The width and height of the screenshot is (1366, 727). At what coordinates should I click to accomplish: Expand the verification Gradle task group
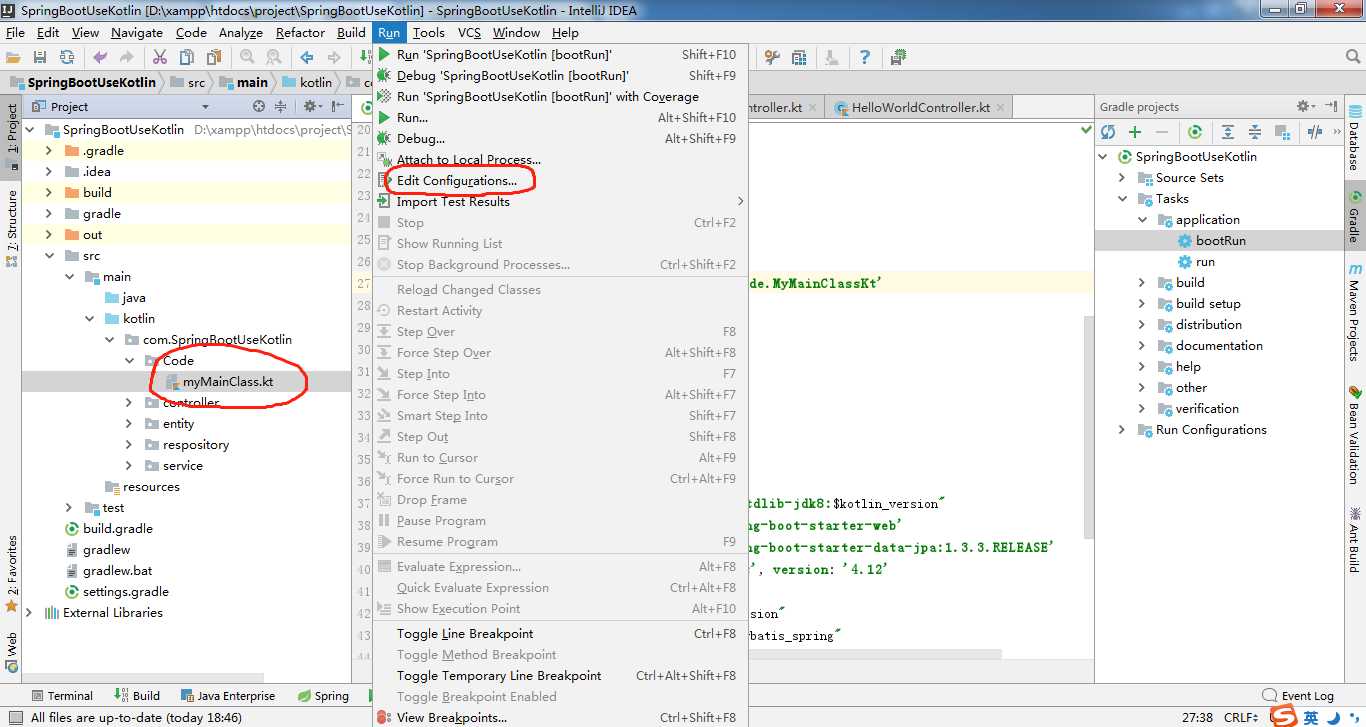1142,408
